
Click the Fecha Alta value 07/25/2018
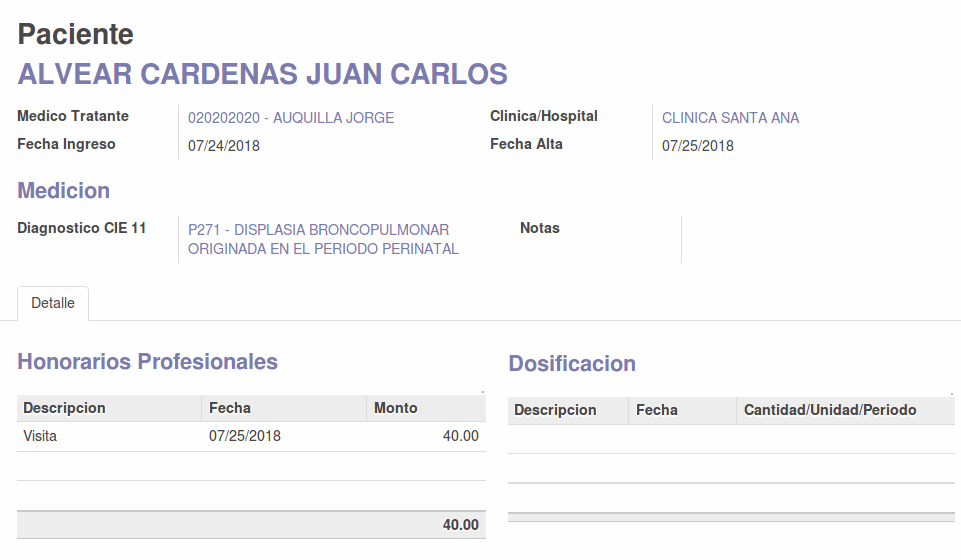point(698,146)
